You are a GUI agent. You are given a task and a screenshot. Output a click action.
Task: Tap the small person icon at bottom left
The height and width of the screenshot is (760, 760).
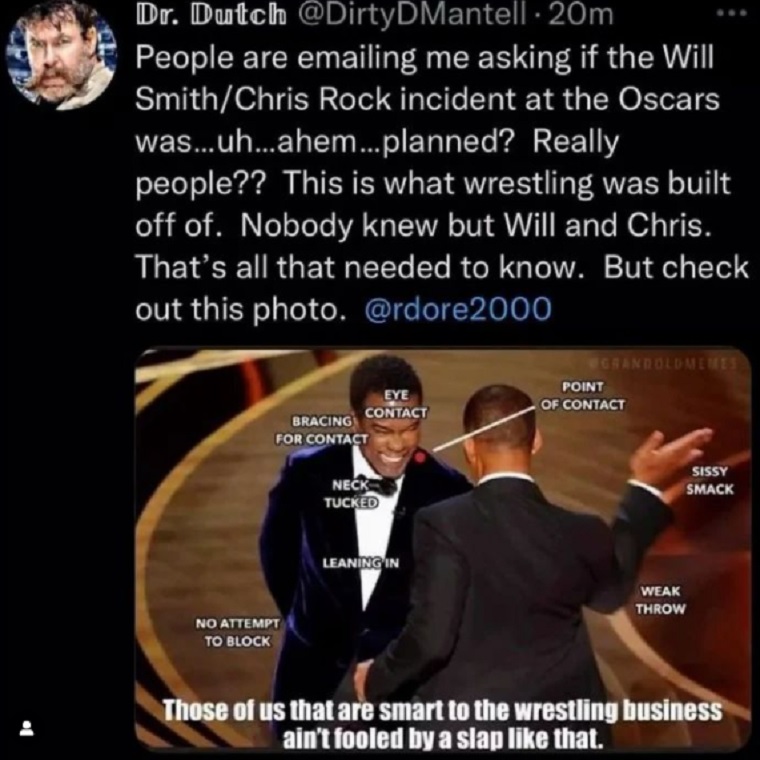point(27,728)
